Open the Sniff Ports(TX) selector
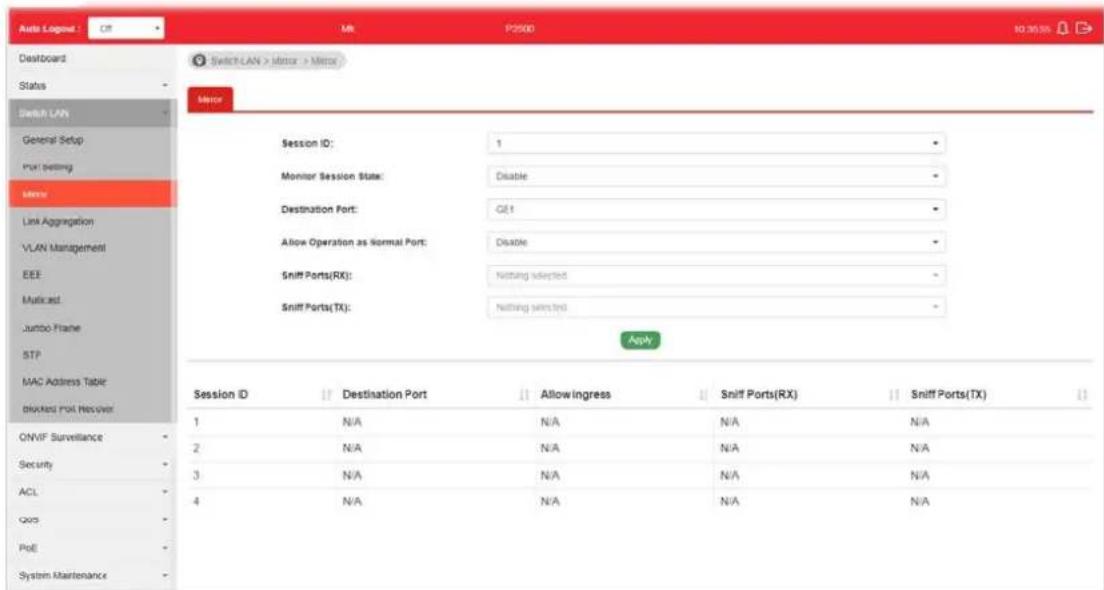 (716, 307)
